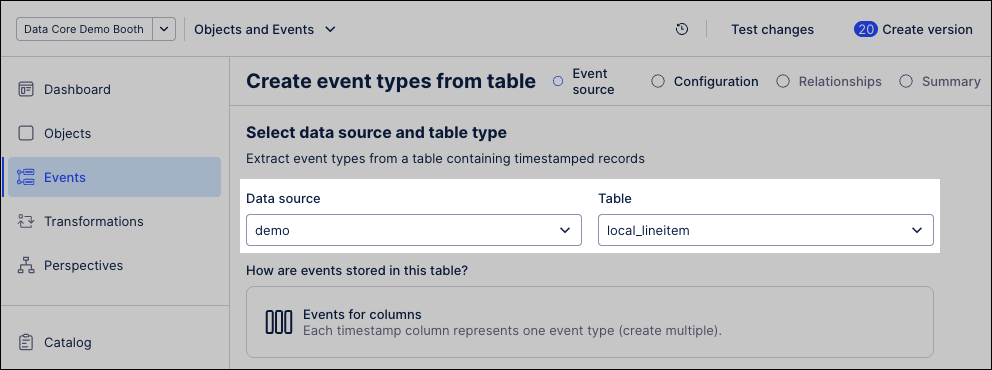
Task: Click the Events icon in sidebar
Action: point(26,177)
